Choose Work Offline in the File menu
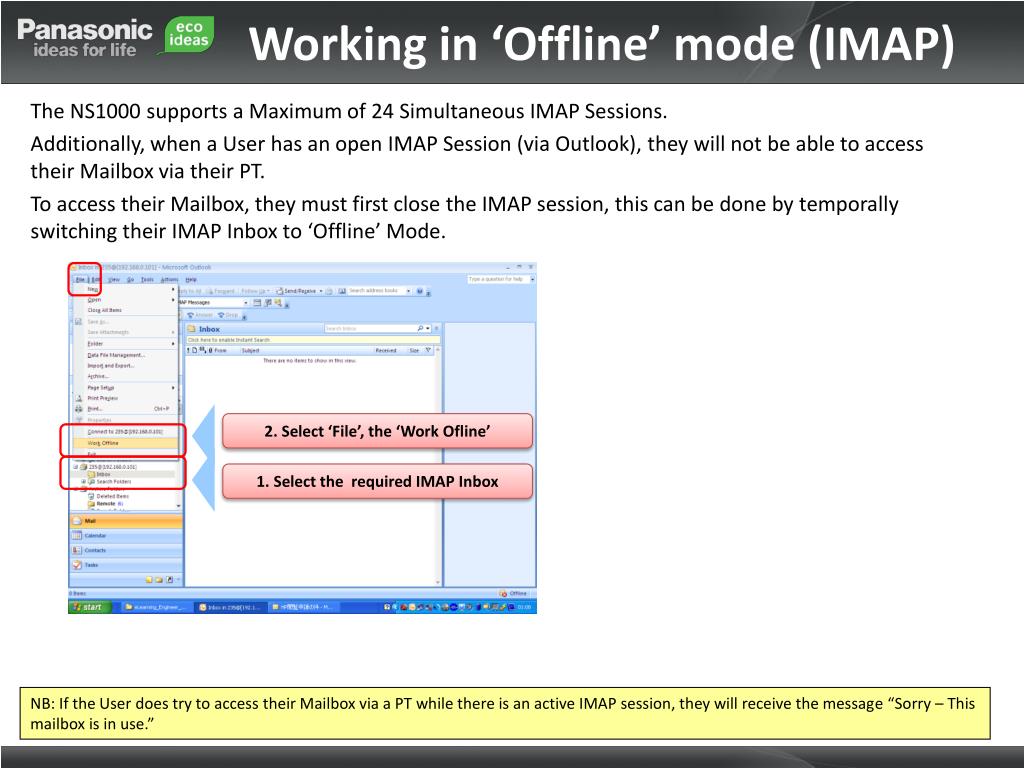Viewport: 1024px width, 768px height. pos(124,443)
